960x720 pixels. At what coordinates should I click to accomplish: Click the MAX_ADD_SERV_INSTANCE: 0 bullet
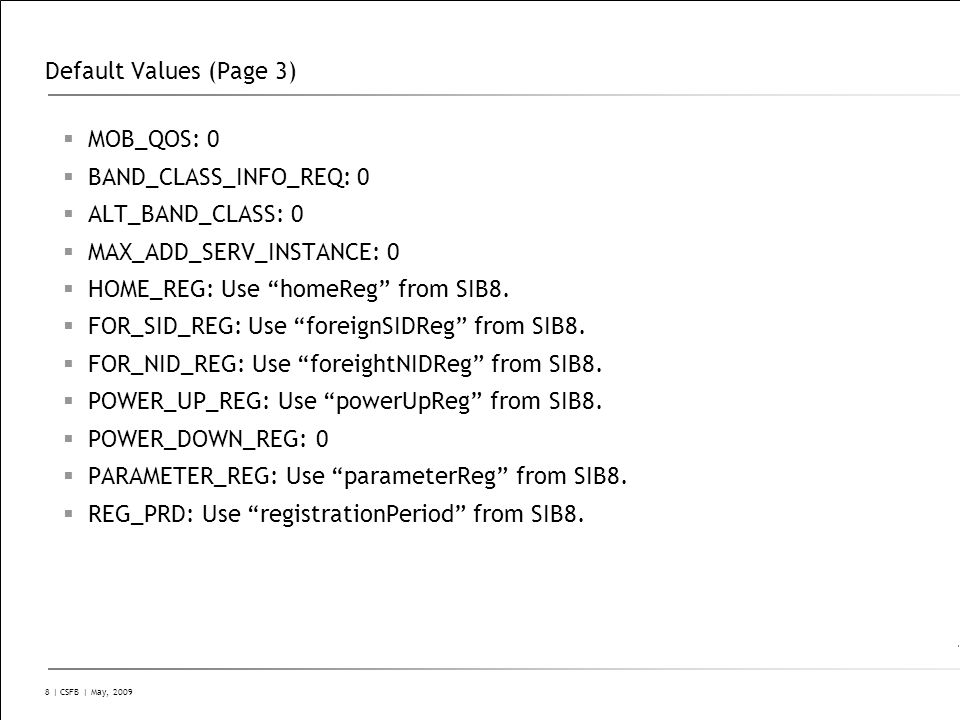point(244,252)
